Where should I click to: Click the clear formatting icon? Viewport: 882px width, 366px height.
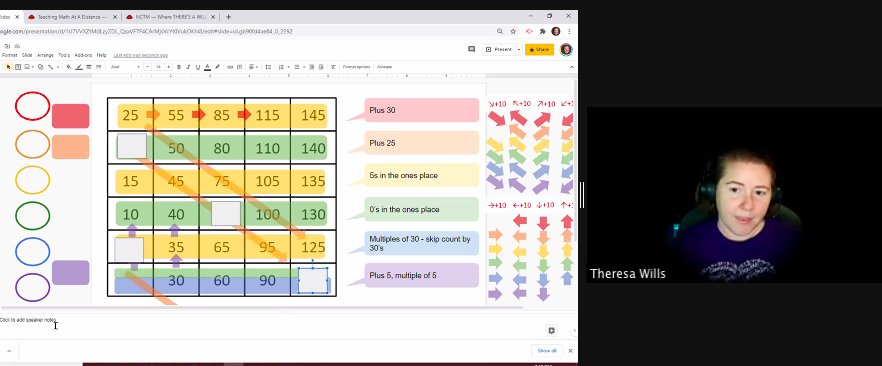pos(333,67)
